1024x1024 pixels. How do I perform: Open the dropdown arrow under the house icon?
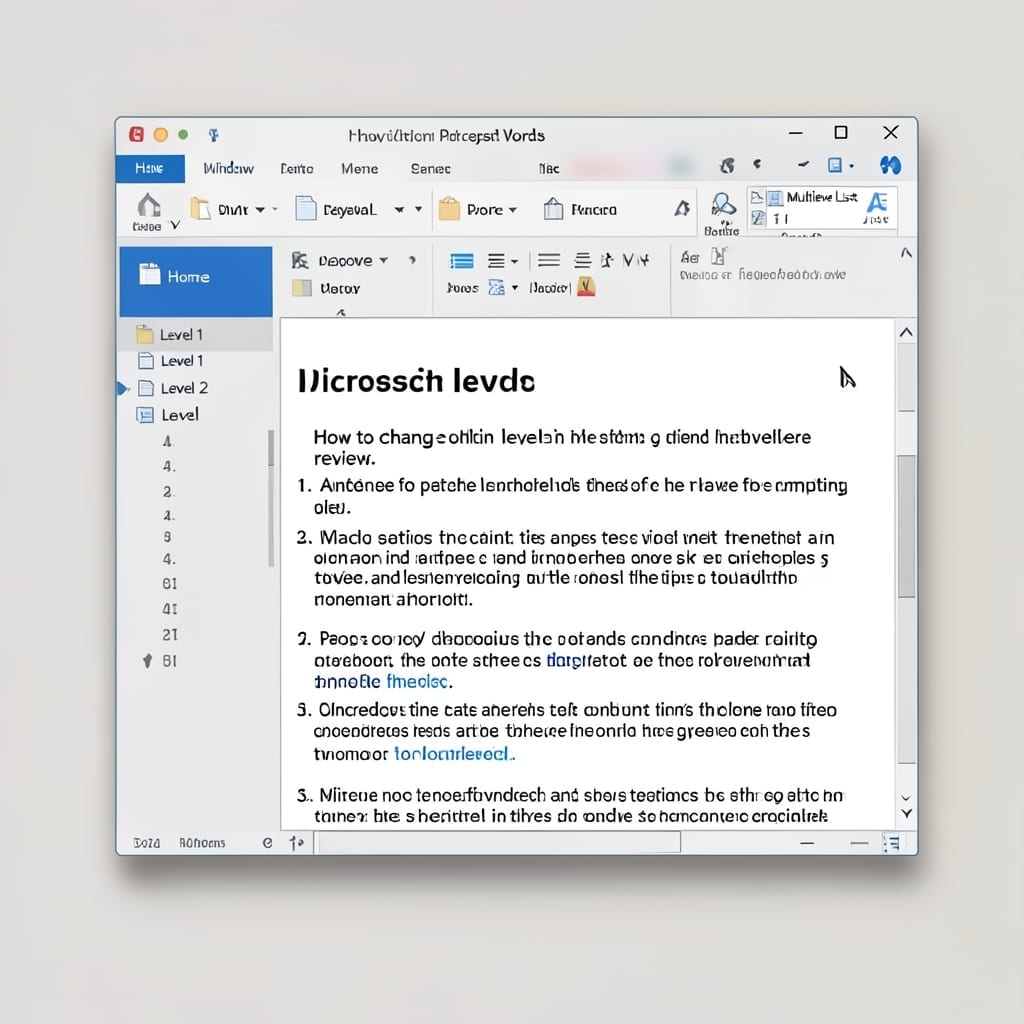pyautogui.click(x=175, y=225)
